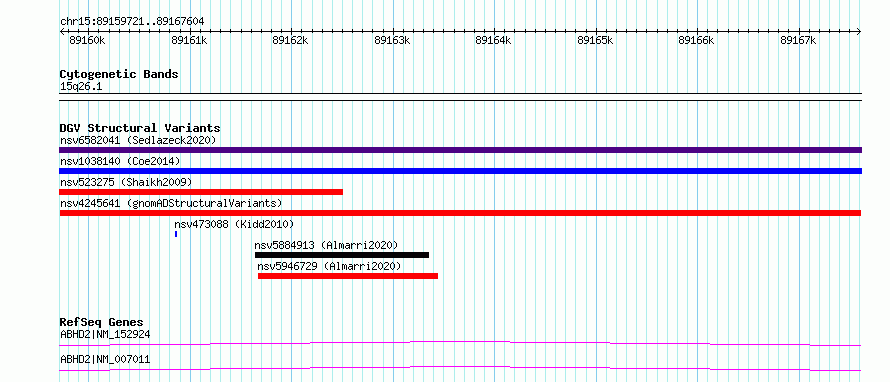Click the RefSeq Genes track title
This screenshot has height=382, width=890.
tap(102, 322)
